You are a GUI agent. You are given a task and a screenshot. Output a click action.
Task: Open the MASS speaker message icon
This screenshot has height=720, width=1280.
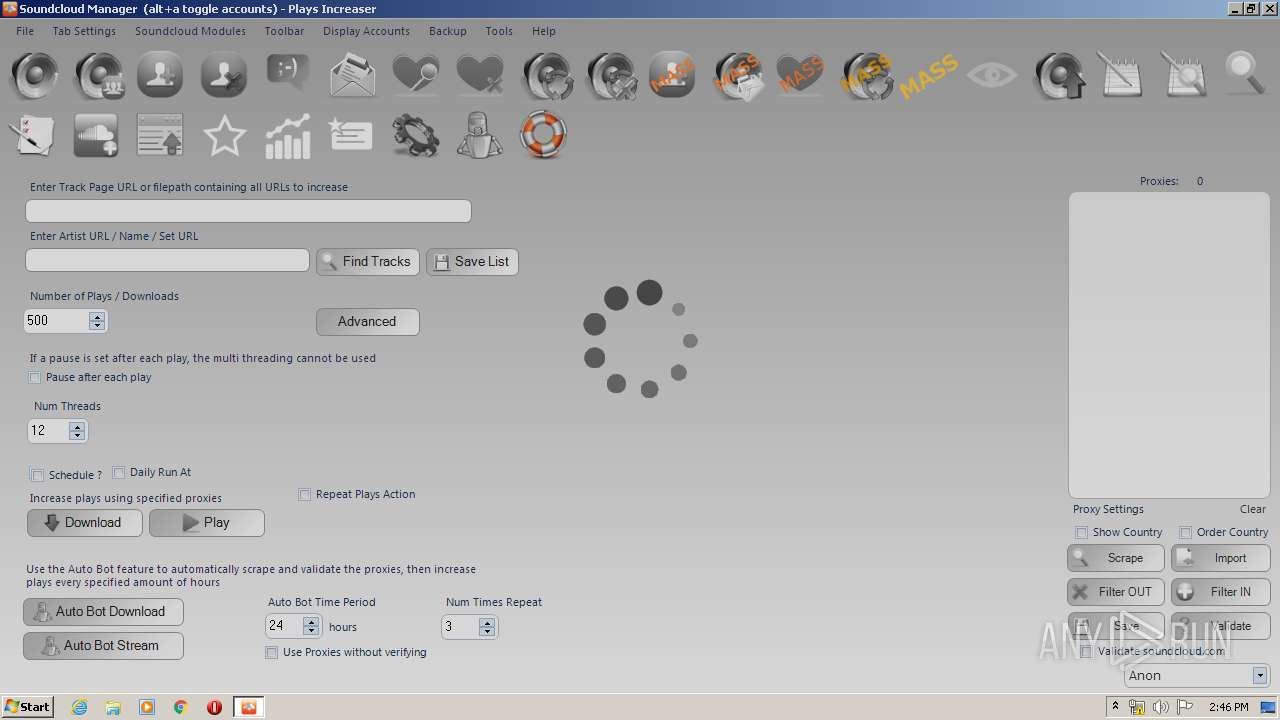click(x=740, y=76)
